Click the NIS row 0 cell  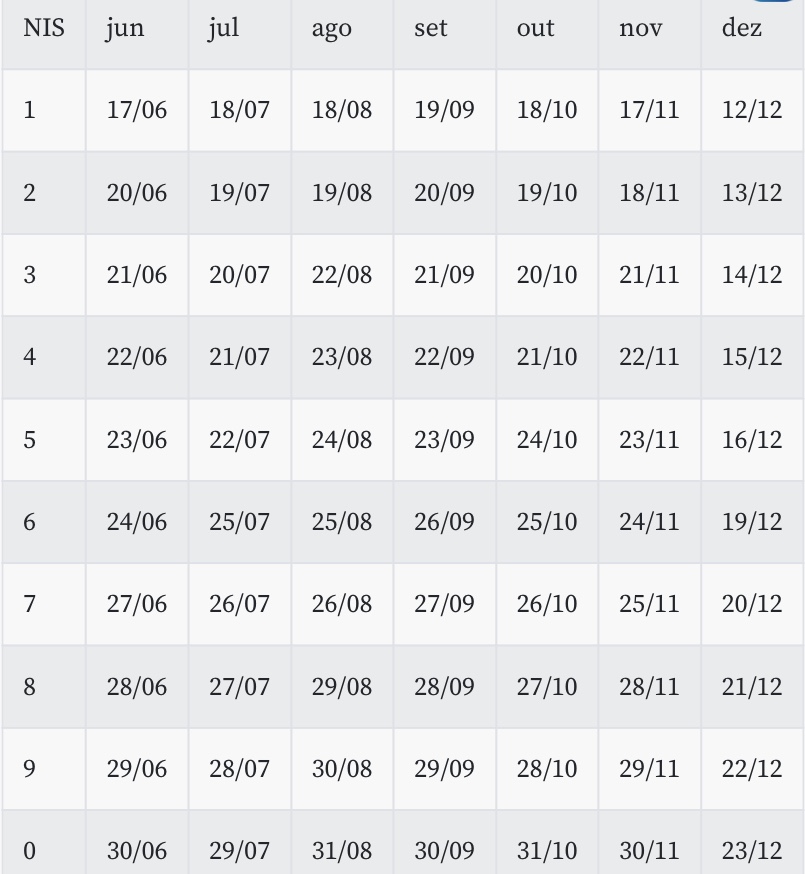30,851
